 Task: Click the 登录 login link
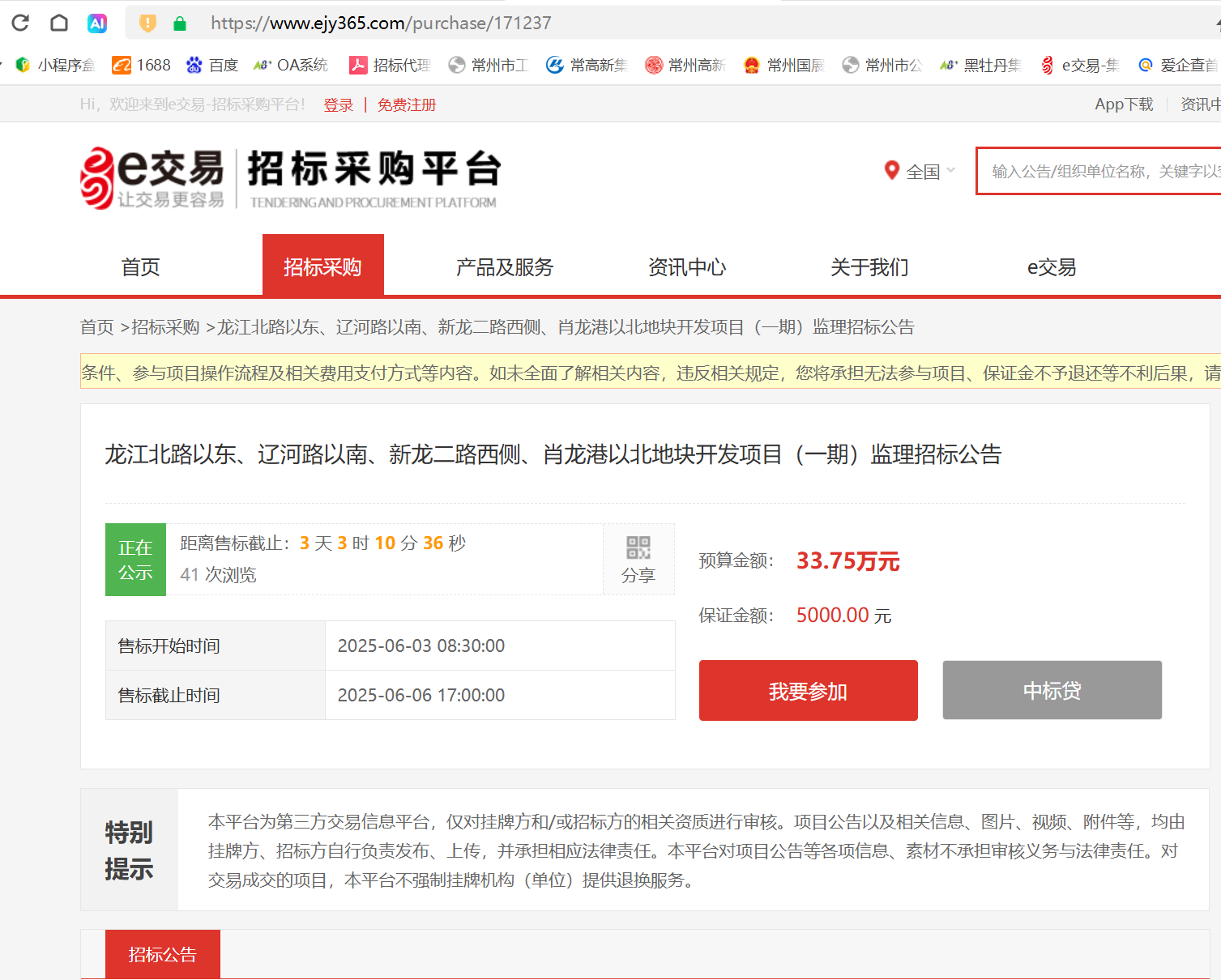click(x=339, y=104)
